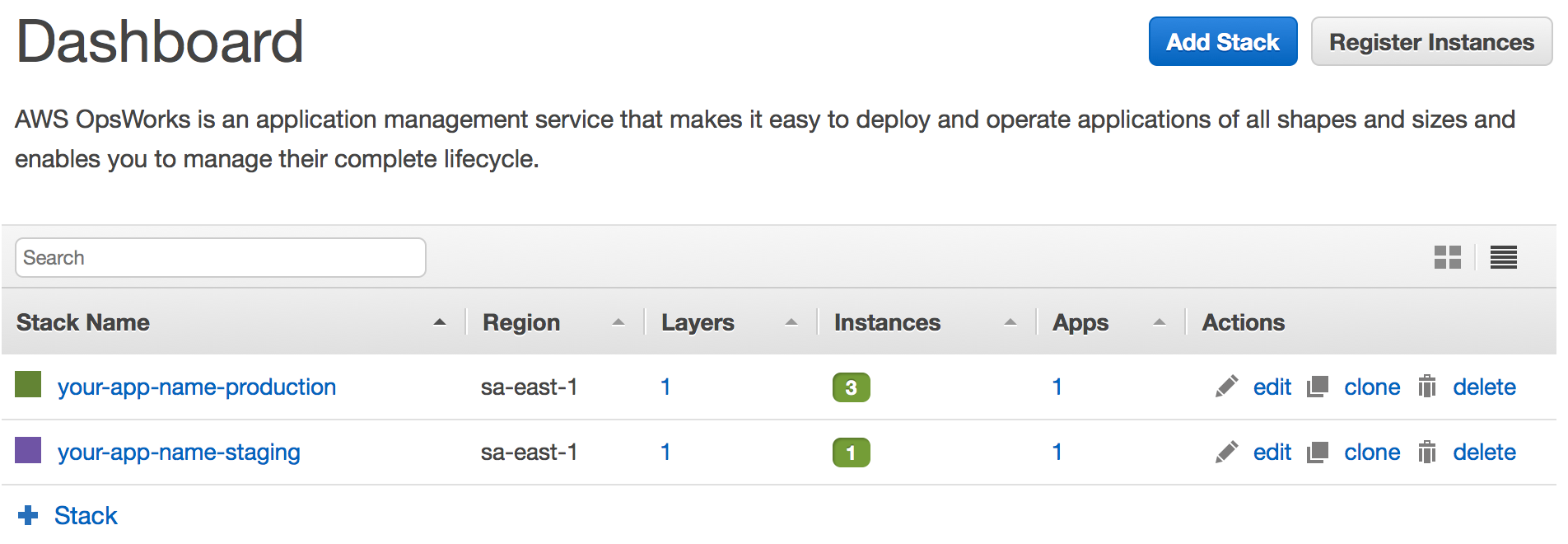Click clone icon for staging stack
This screenshot has height=544, width=1568.
point(1318,452)
